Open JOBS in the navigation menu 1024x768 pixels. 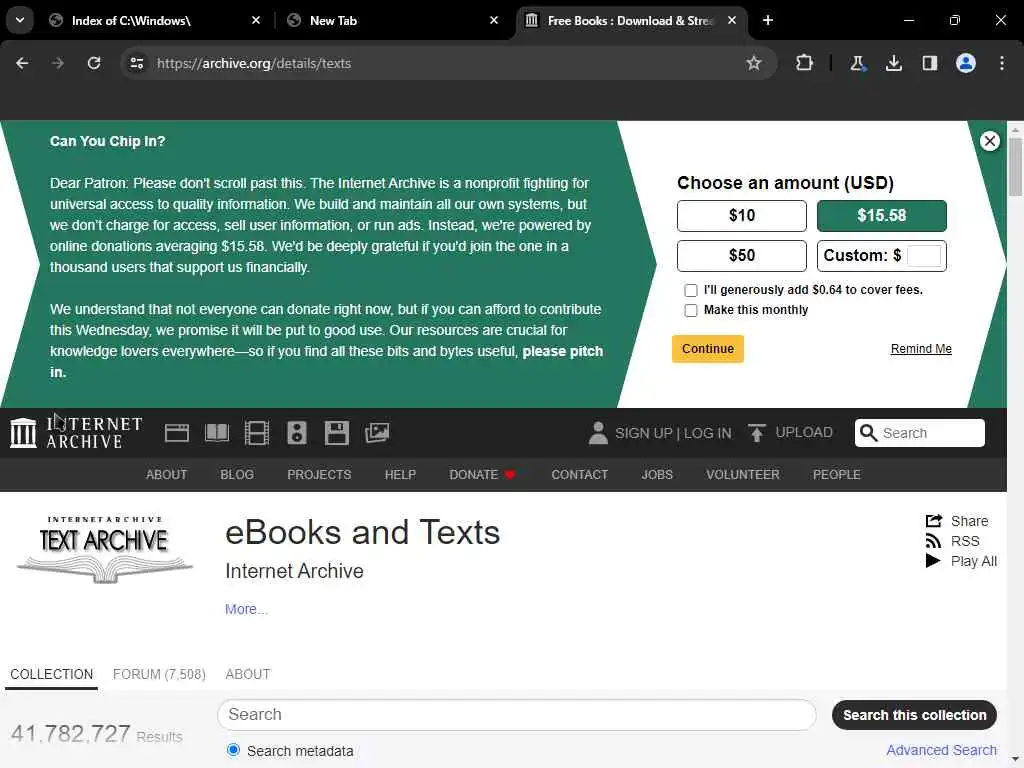point(656,475)
